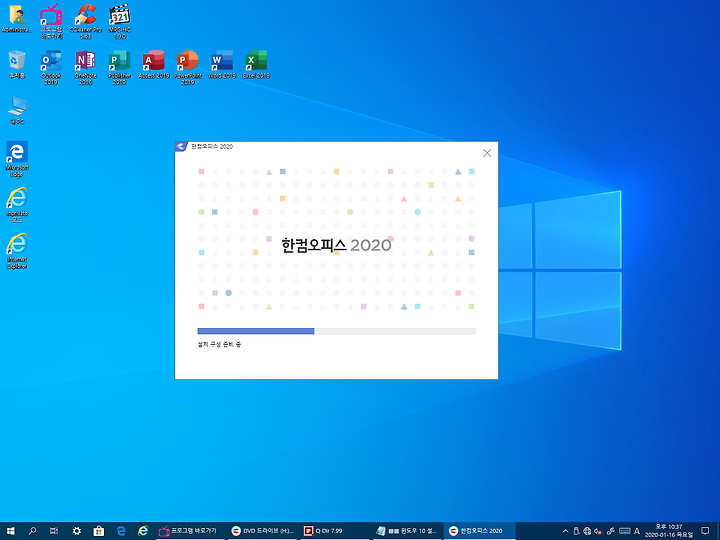This screenshot has width=720, height=540.
Task: Open the taskbar search magnifier
Action: pos(32,531)
